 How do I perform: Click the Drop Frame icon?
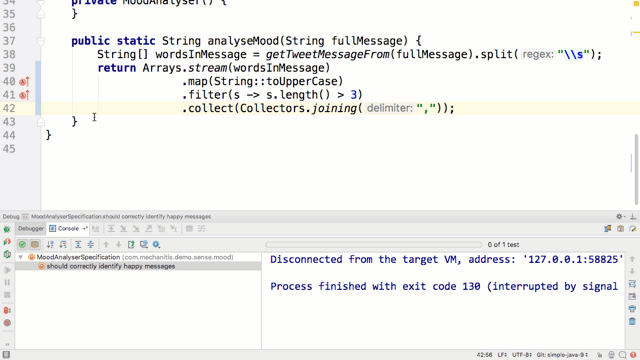click(161, 229)
